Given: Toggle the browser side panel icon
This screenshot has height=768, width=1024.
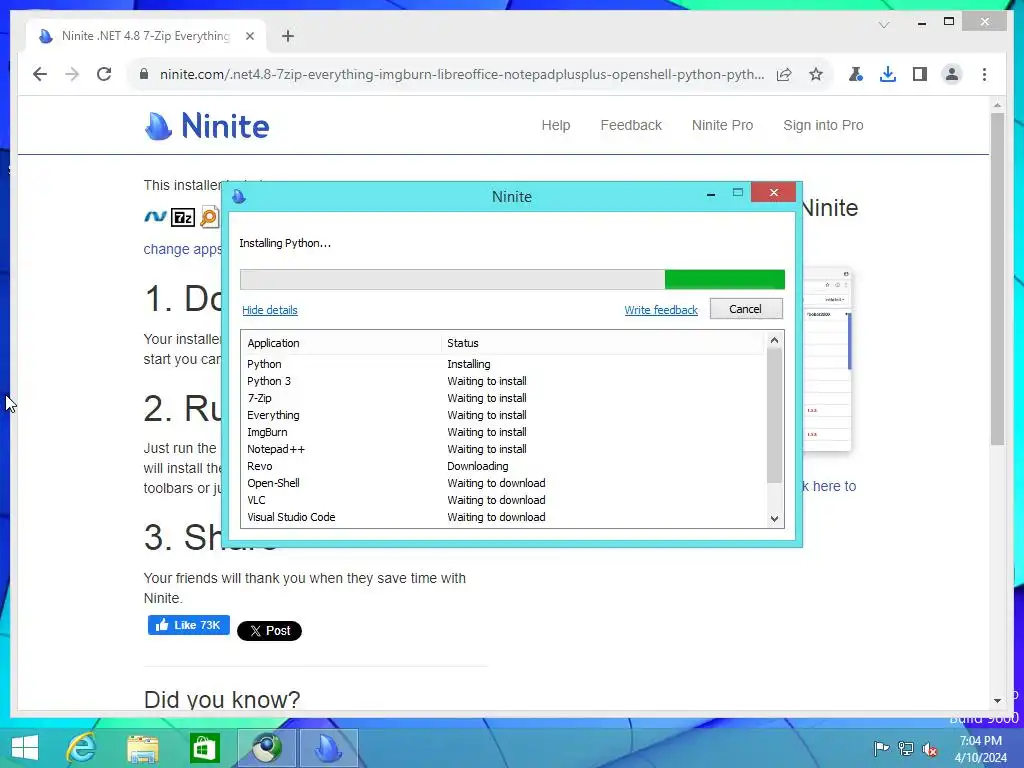Looking at the screenshot, I should 920,74.
